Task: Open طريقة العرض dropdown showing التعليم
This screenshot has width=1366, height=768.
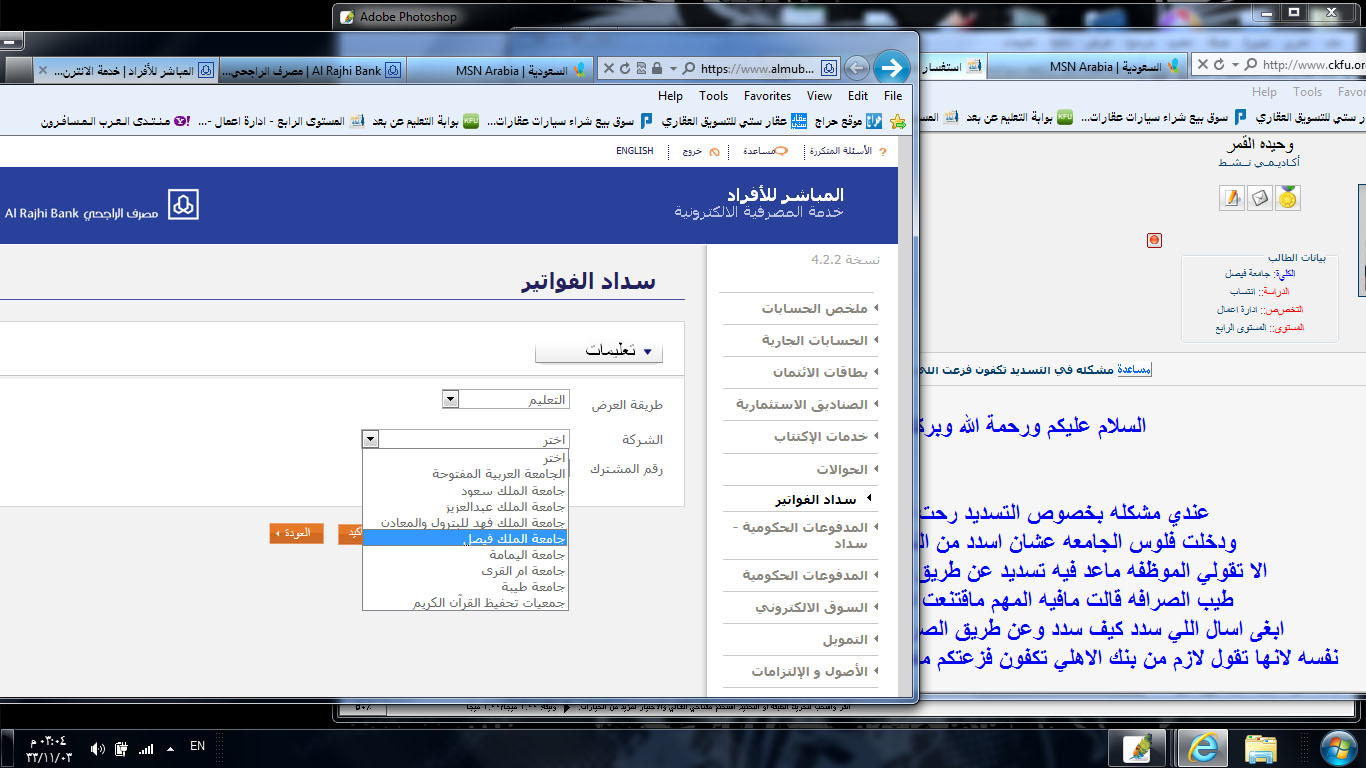Action: pos(506,400)
